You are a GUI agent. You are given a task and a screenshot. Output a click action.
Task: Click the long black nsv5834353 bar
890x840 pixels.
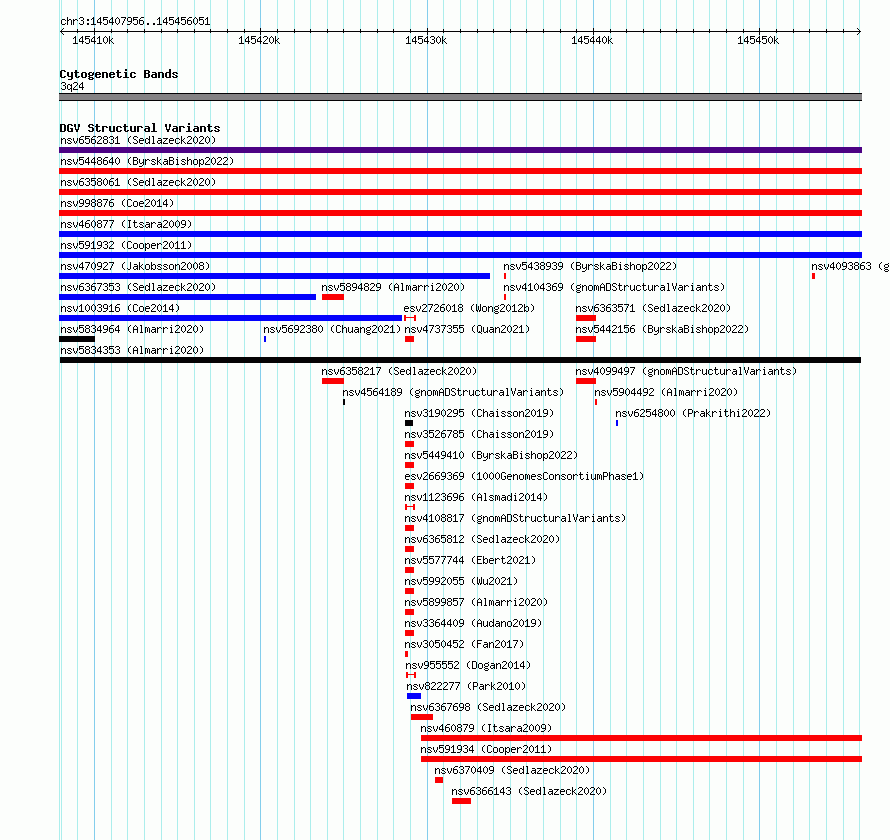click(460, 360)
